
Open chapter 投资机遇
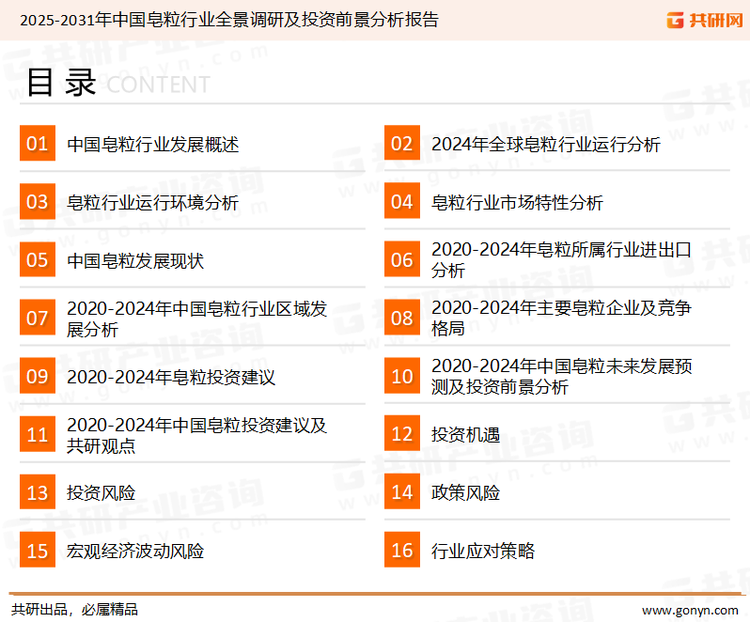pos(465,435)
